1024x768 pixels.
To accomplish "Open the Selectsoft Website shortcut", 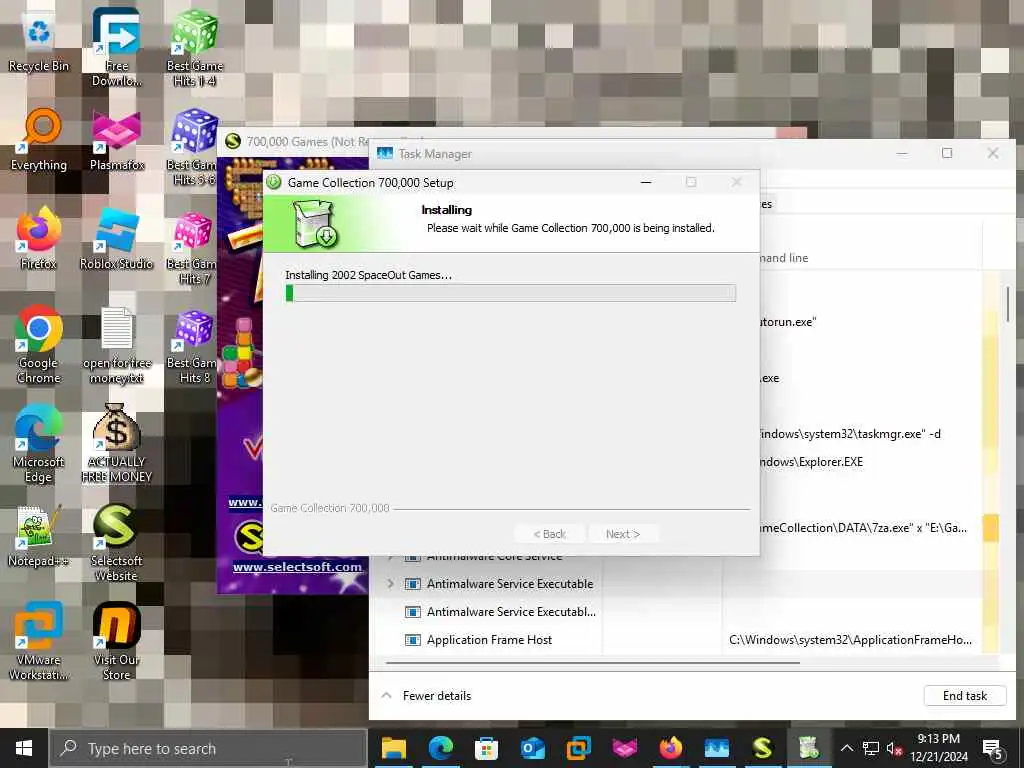I will 116,543.
